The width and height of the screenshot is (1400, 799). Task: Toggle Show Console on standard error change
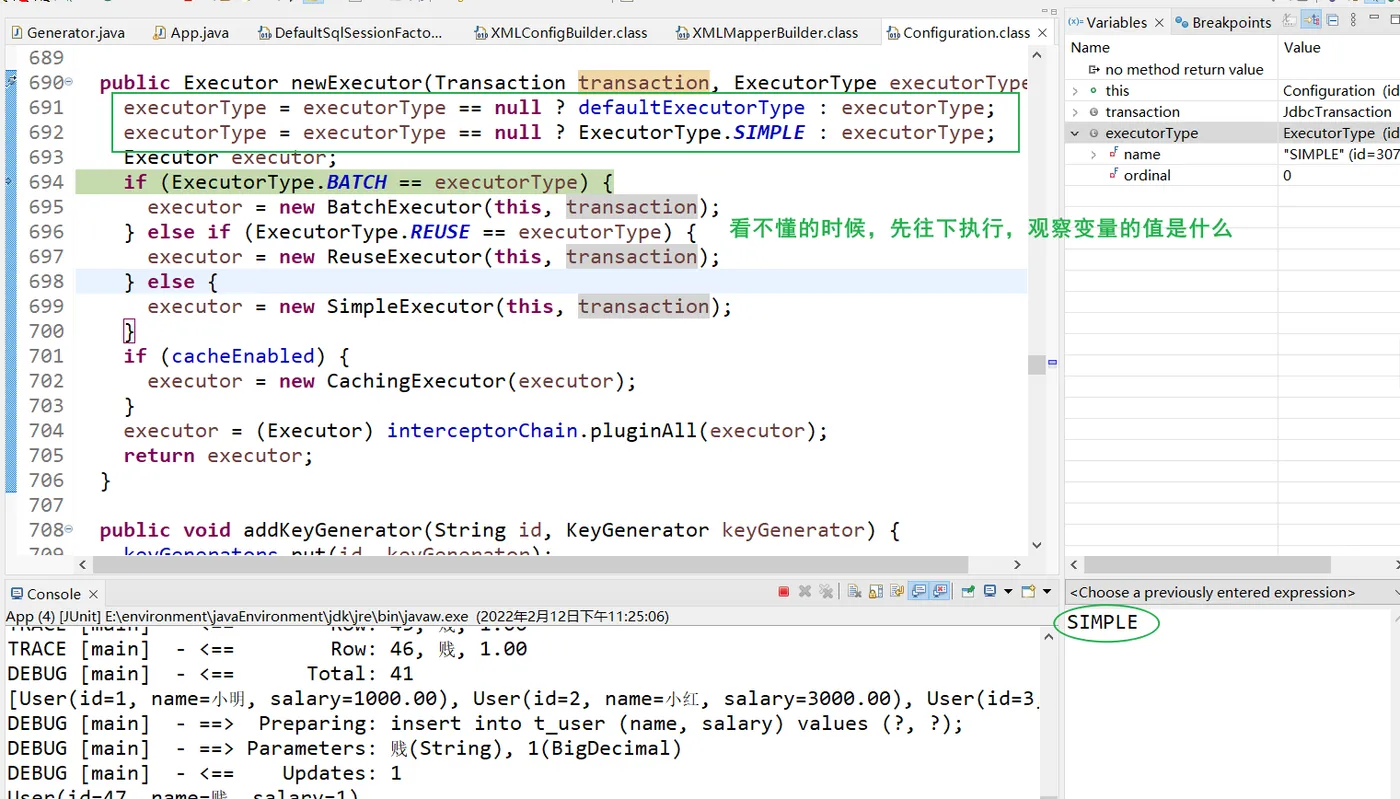tap(940, 591)
